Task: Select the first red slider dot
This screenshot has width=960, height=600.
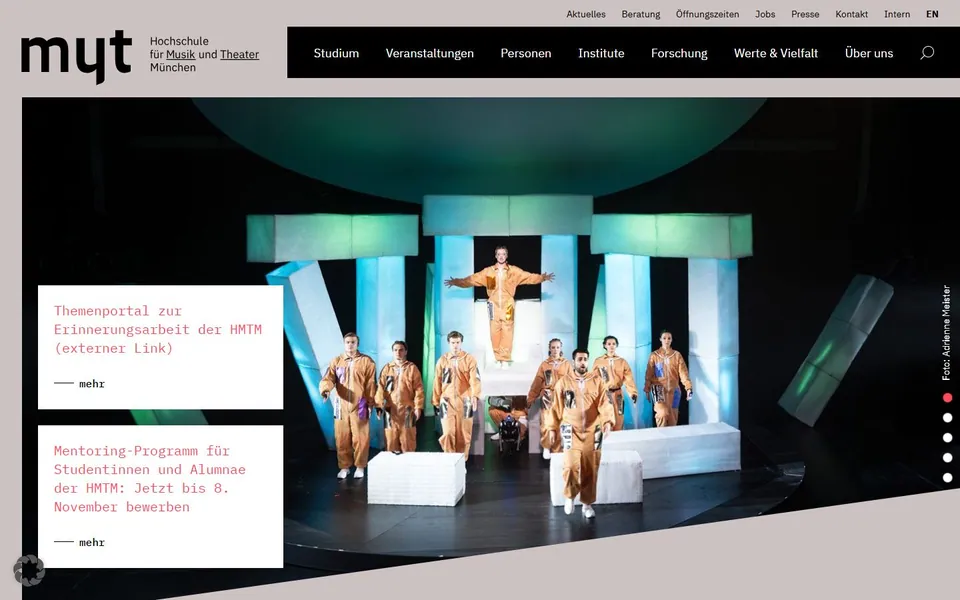Action: point(947,398)
